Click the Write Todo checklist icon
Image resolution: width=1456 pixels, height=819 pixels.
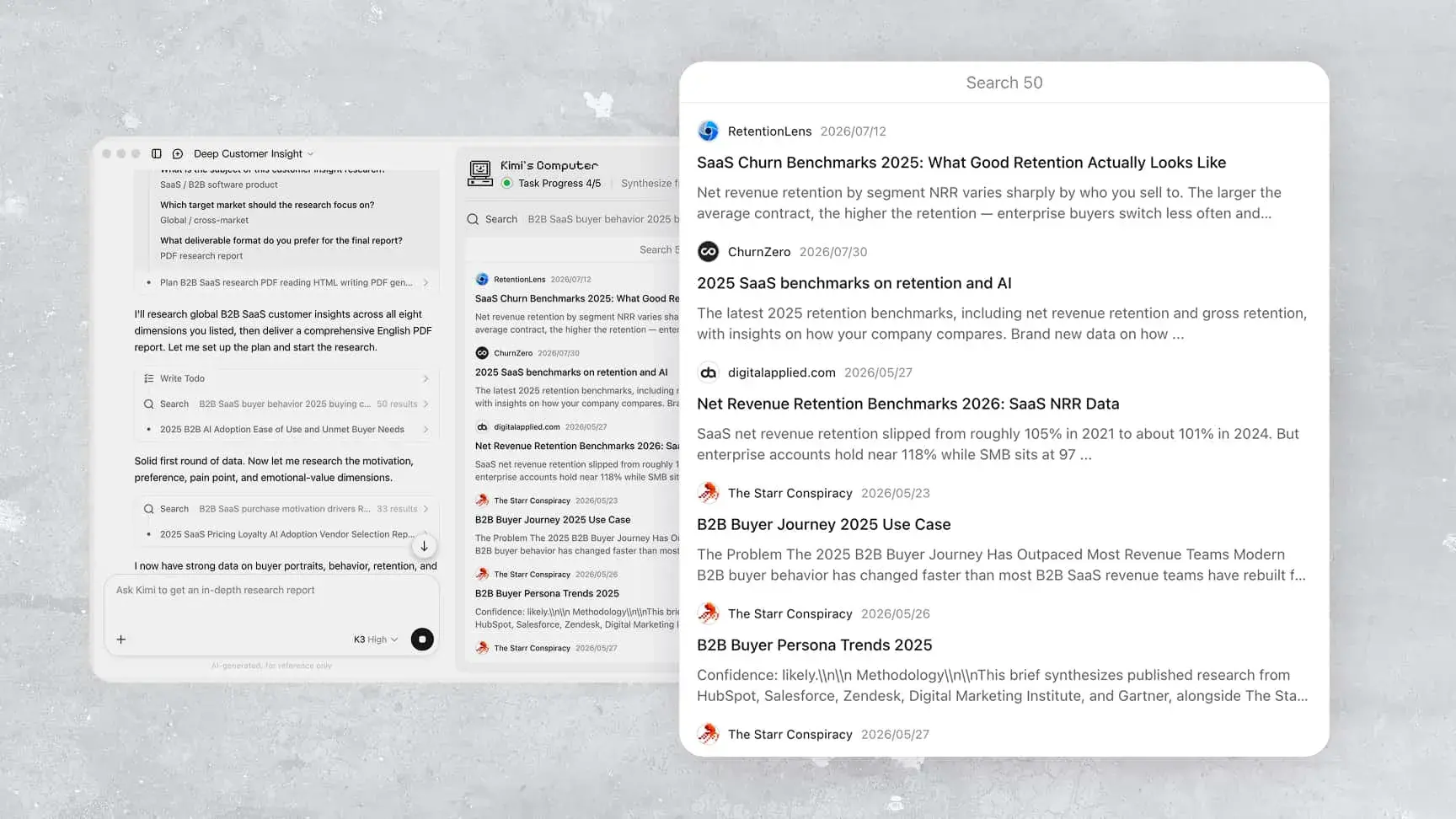tap(149, 378)
